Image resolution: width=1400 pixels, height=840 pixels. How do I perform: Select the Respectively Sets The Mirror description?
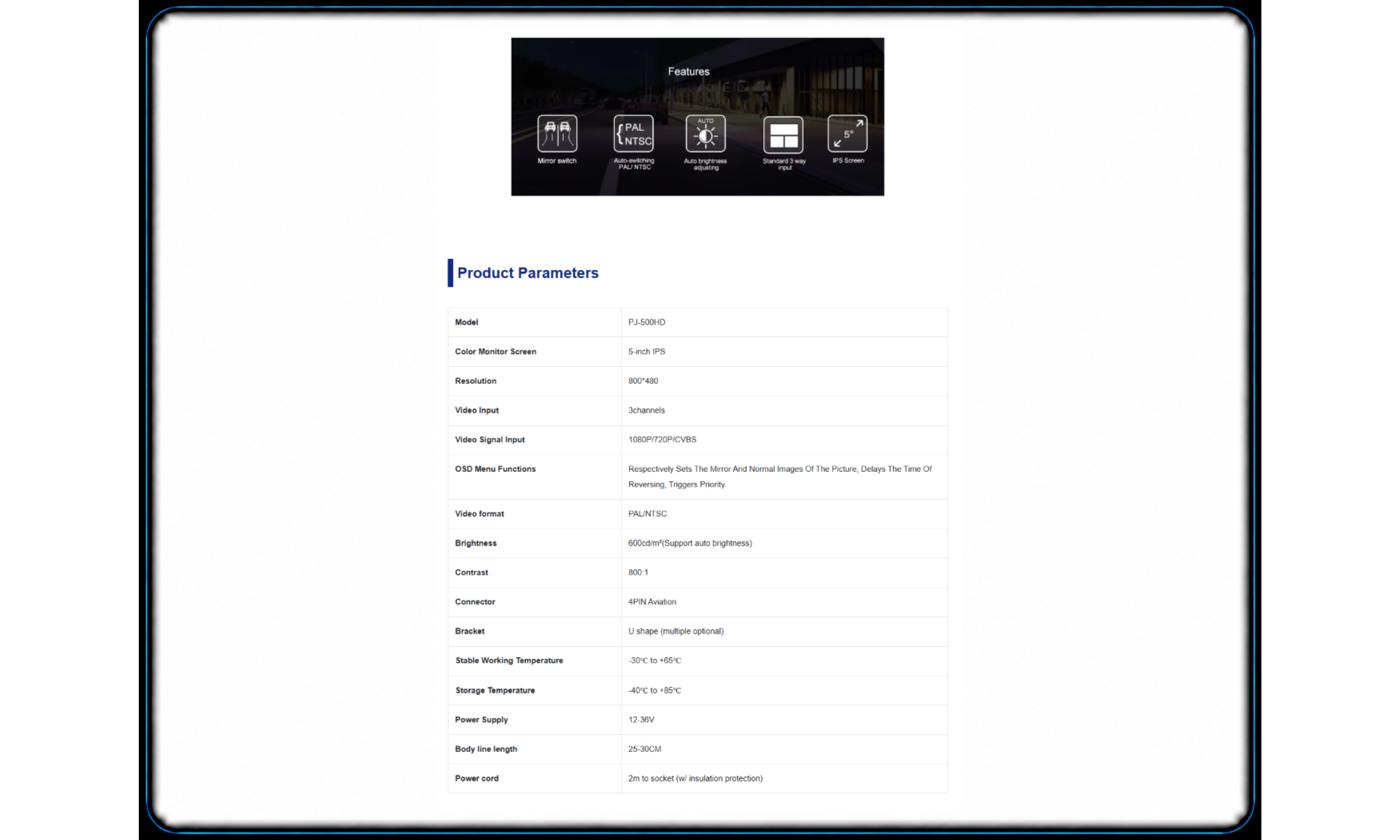click(780, 477)
